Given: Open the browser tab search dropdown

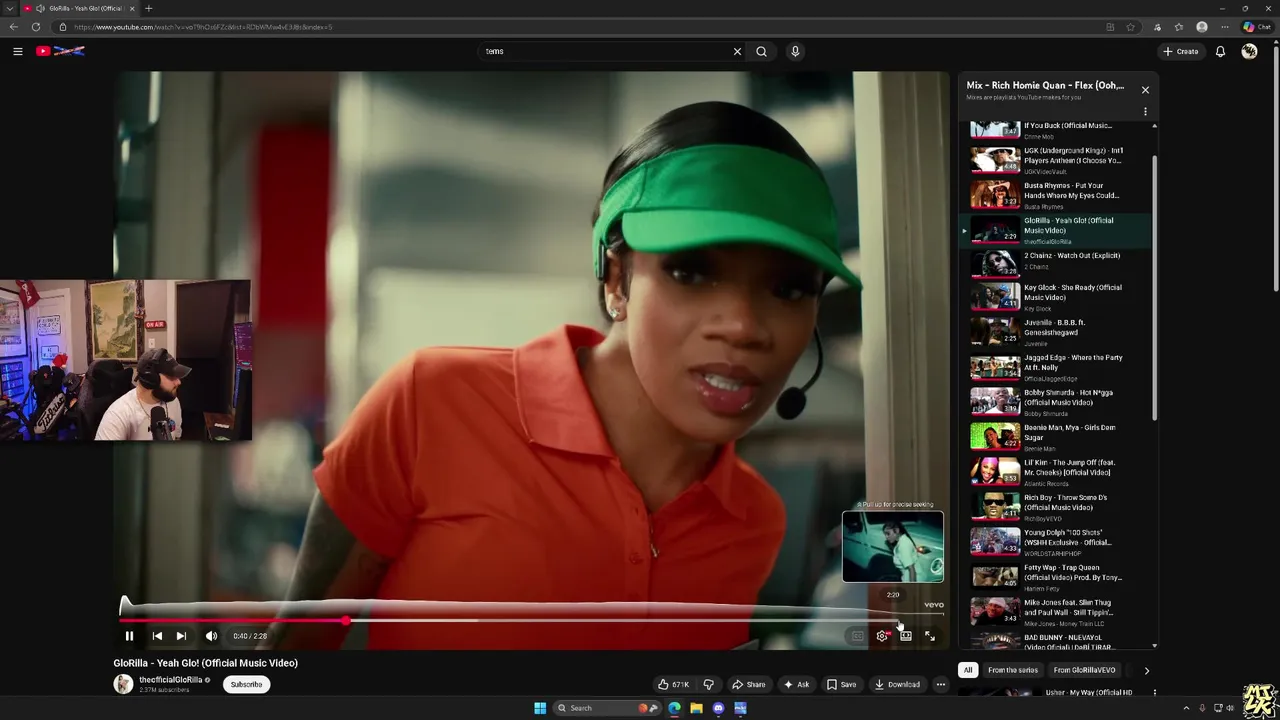Looking at the screenshot, I should (x=10, y=8).
